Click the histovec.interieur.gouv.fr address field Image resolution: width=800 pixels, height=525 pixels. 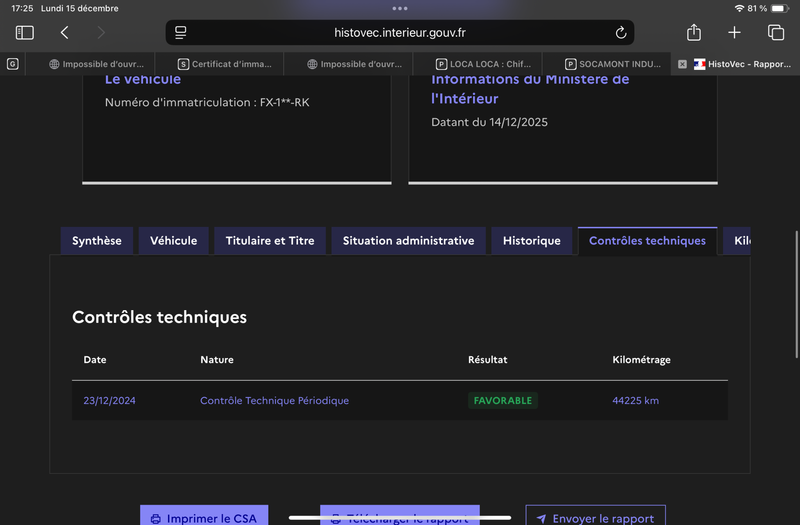(x=400, y=33)
